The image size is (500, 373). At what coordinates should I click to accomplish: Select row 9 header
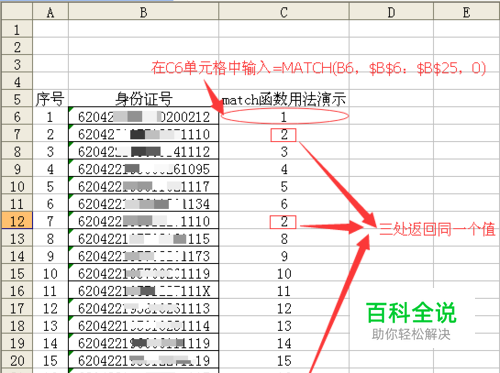click(x=17, y=169)
